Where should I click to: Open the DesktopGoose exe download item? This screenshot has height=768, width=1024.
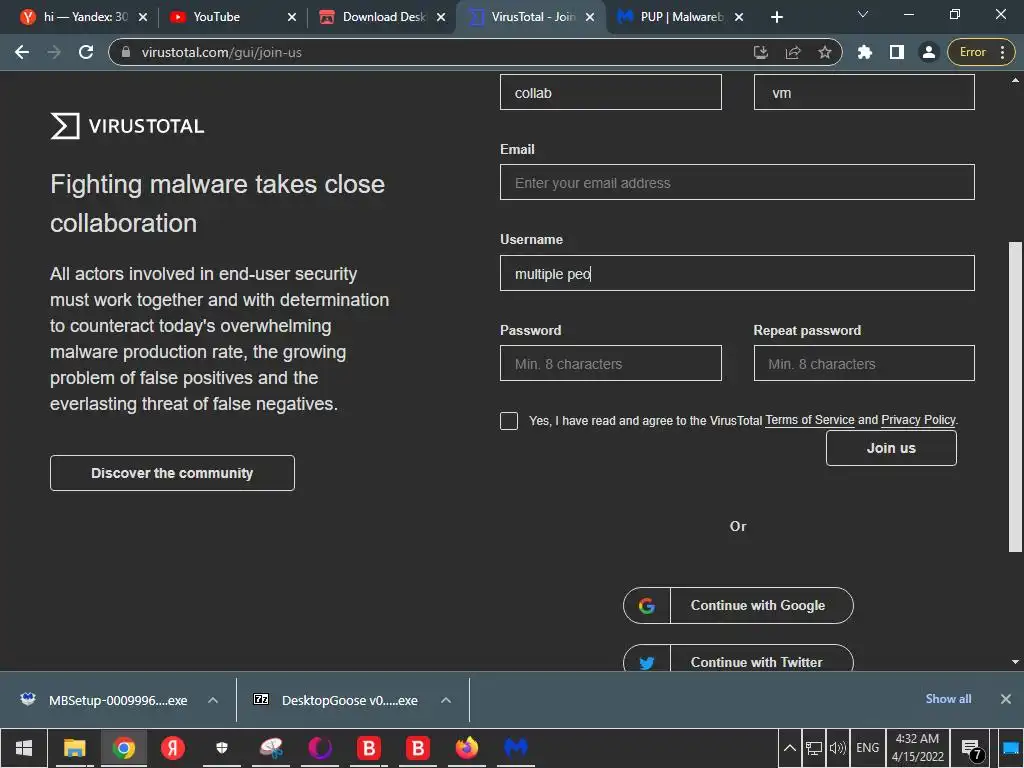pos(340,700)
